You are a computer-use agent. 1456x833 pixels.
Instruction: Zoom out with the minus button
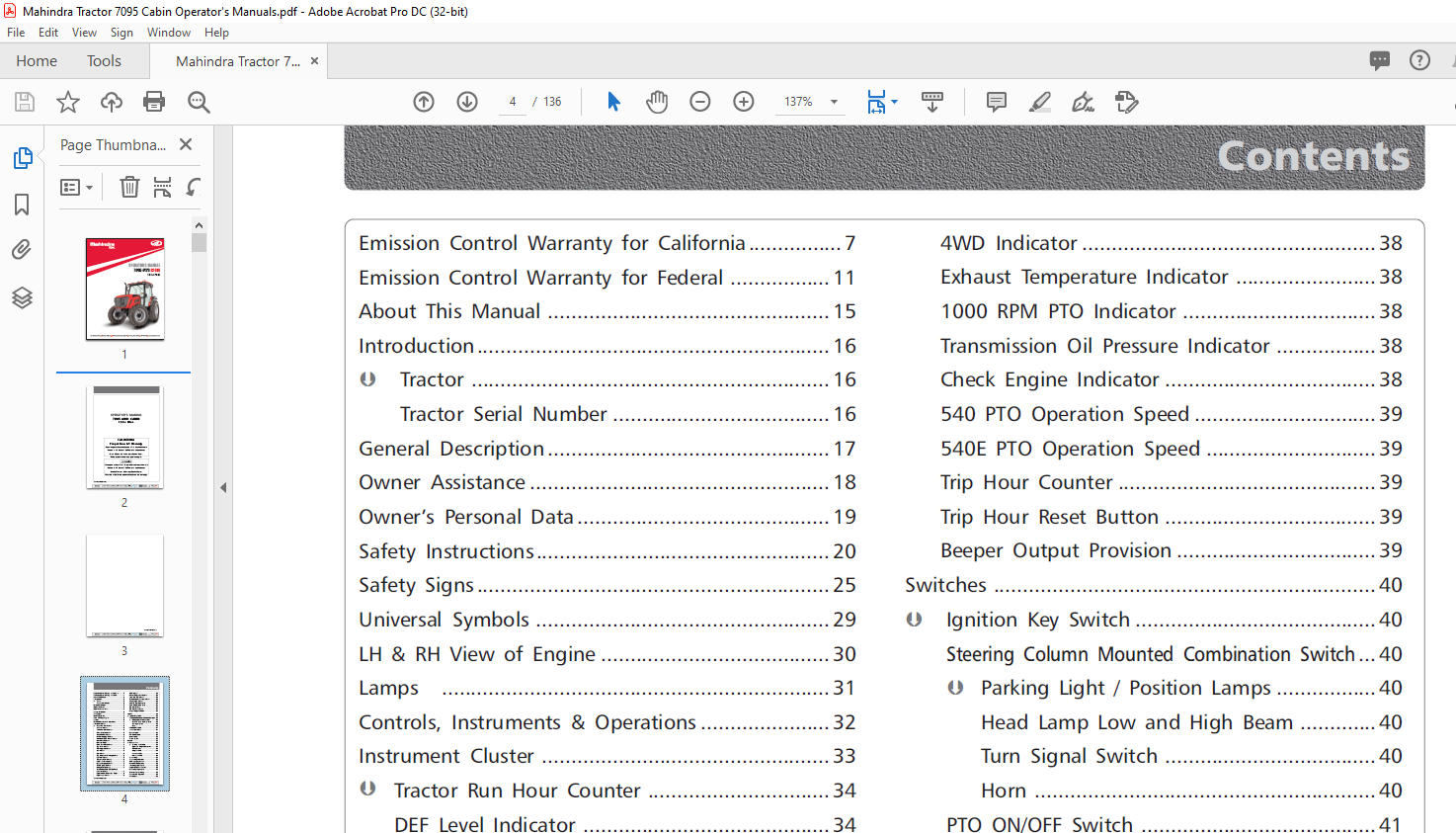[700, 102]
